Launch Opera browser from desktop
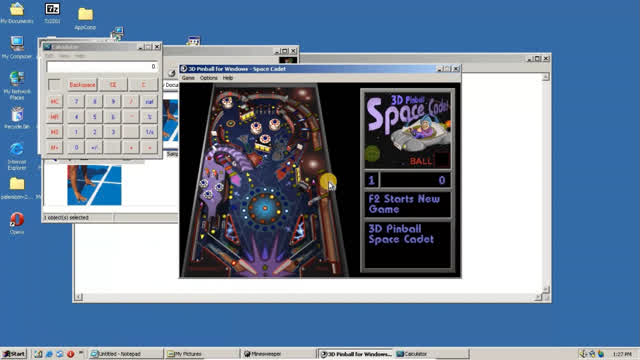The image size is (640, 360). tap(17, 223)
